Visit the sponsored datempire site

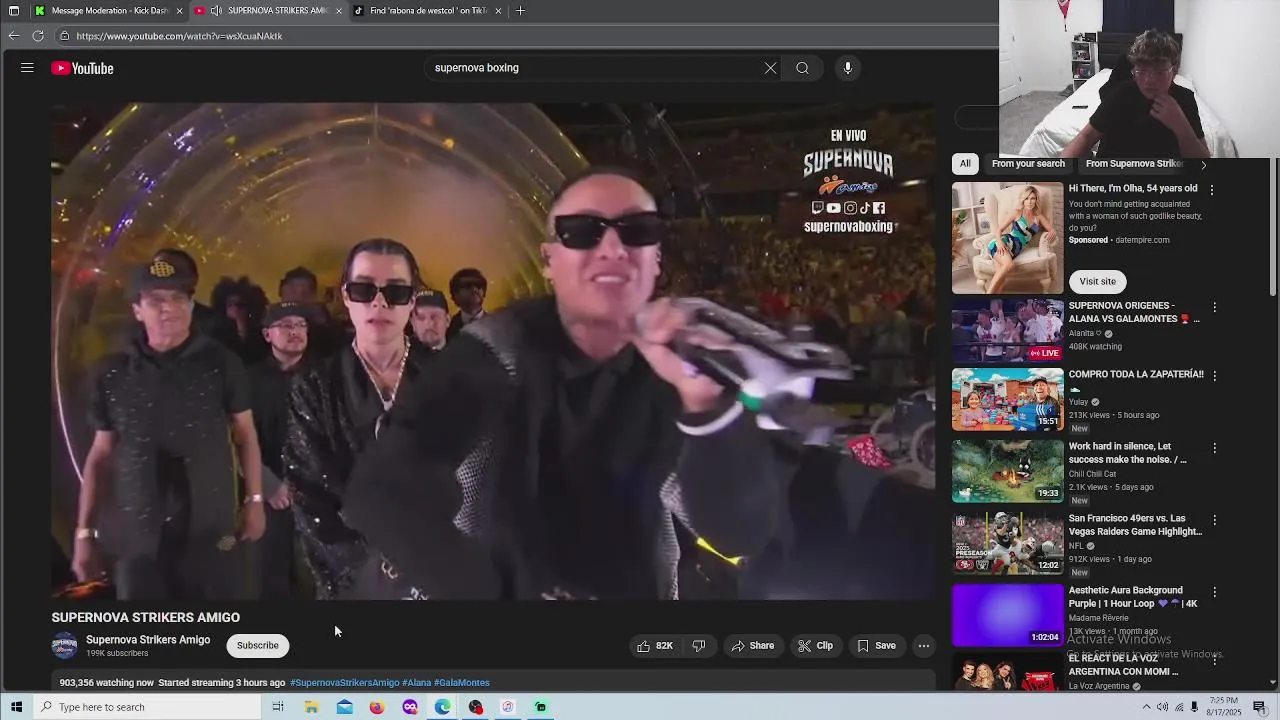tap(1097, 281)
